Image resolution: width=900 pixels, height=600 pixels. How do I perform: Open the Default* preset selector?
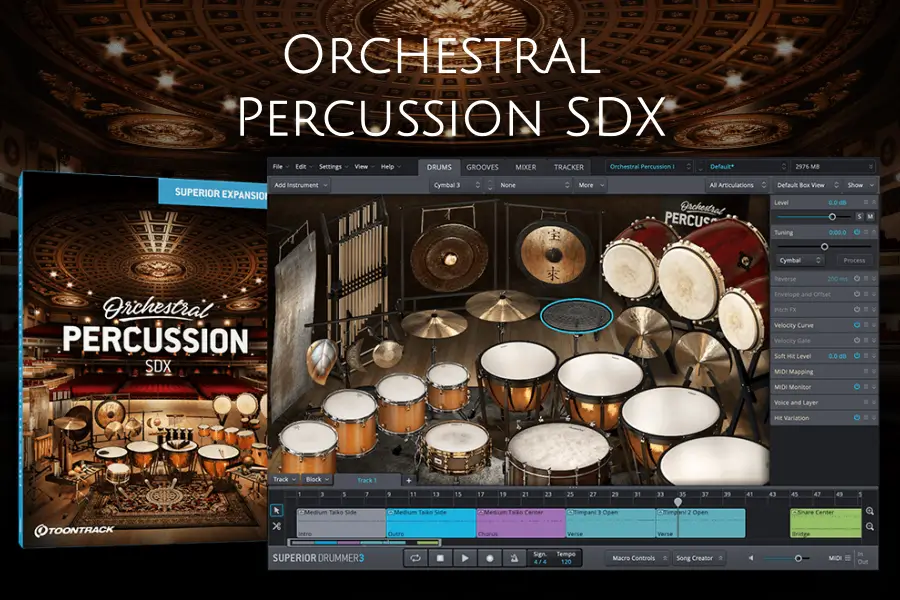[747, 167]
